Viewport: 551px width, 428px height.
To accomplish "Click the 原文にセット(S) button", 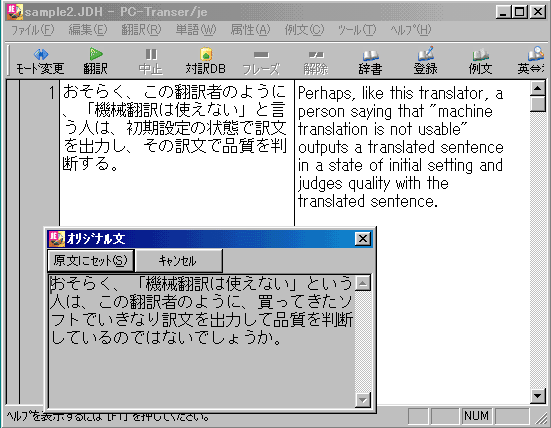I will [x=91, y=260].
